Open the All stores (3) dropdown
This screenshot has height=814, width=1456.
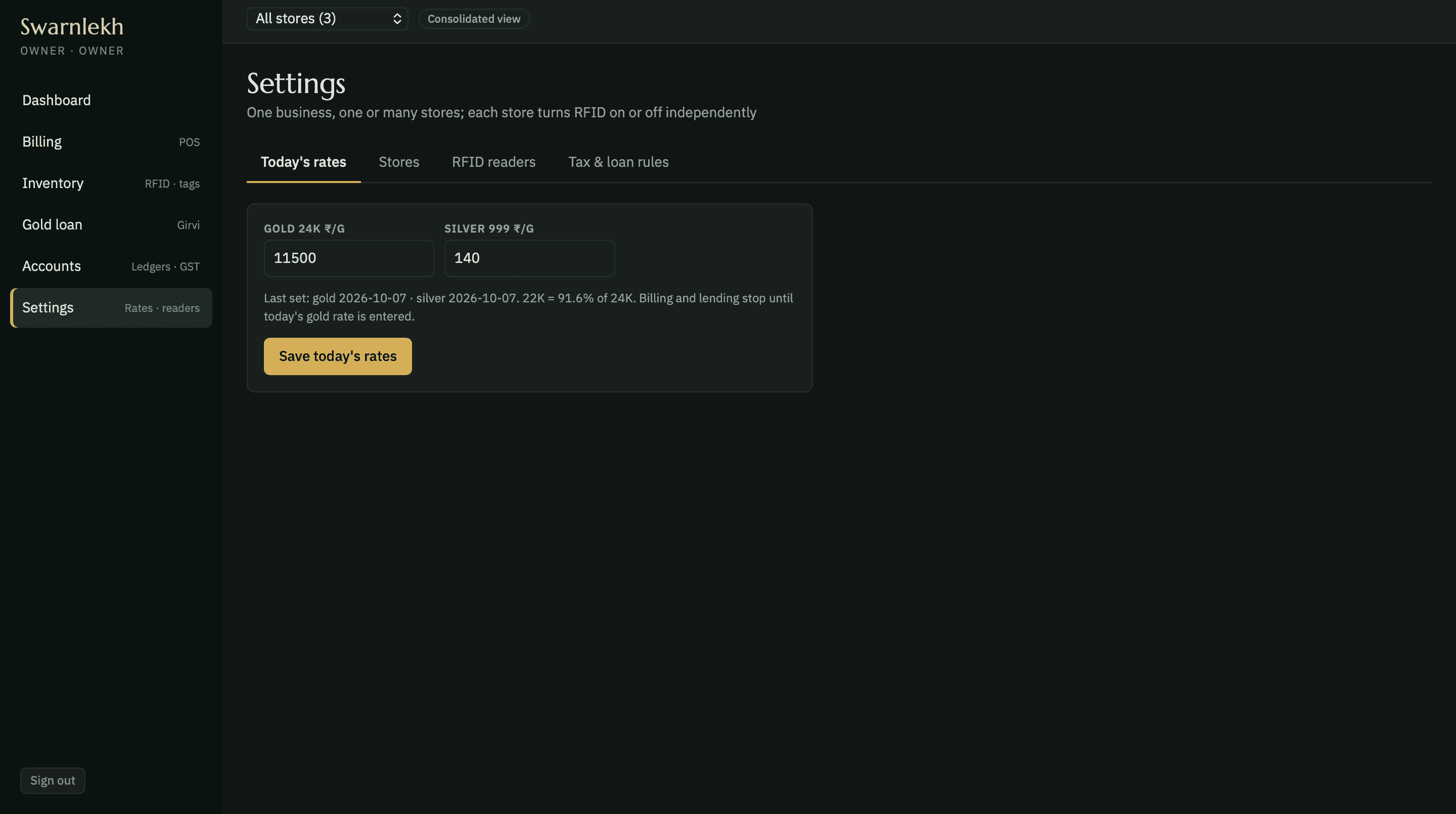pyautogui.click(x=327, y=19)
